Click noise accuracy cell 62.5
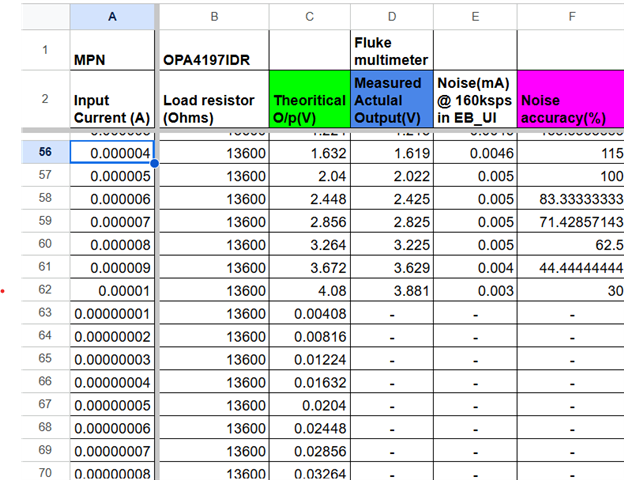The image size is (624, 480). click(571, 244)
